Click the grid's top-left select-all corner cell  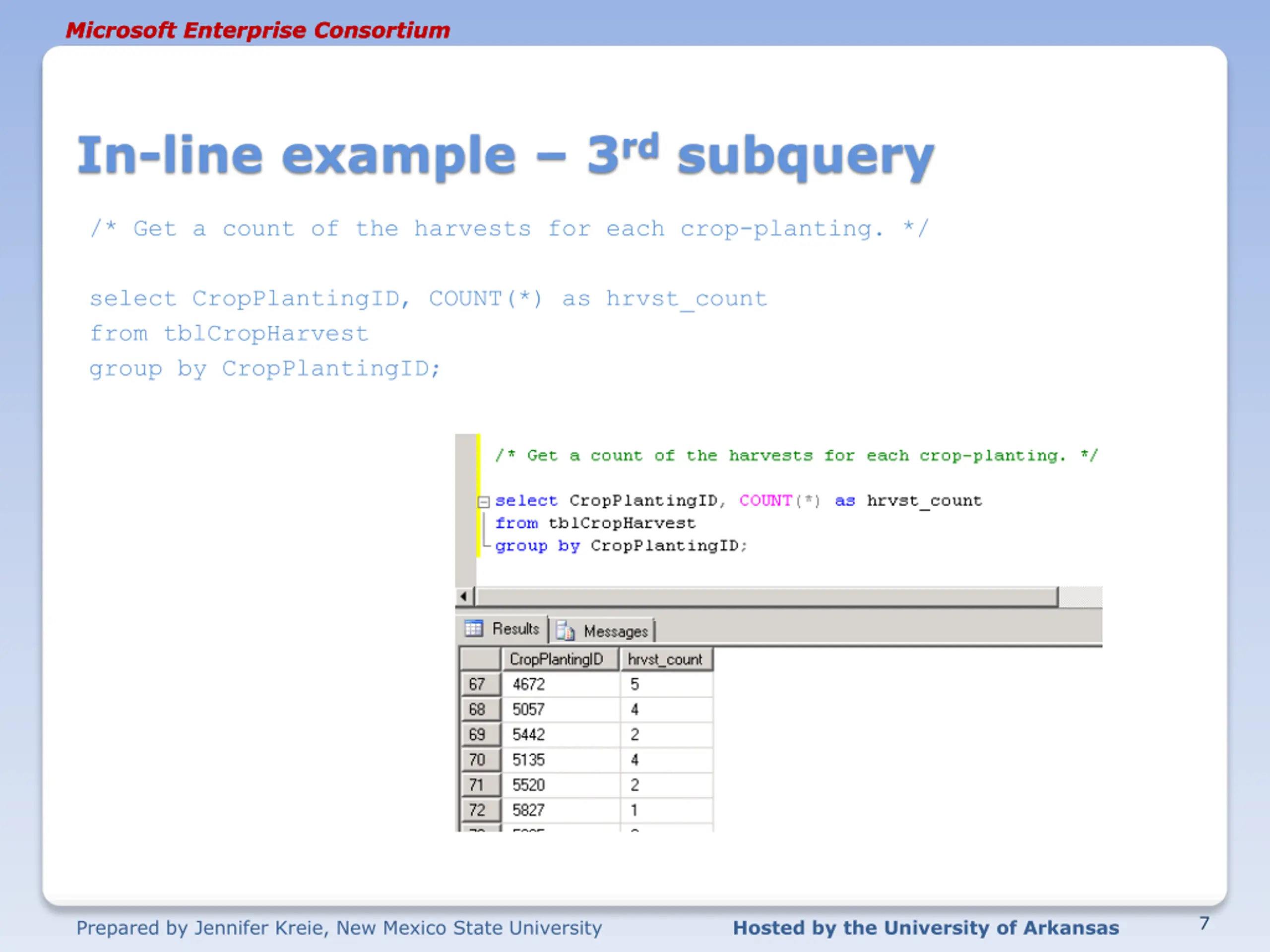[481, 659]
